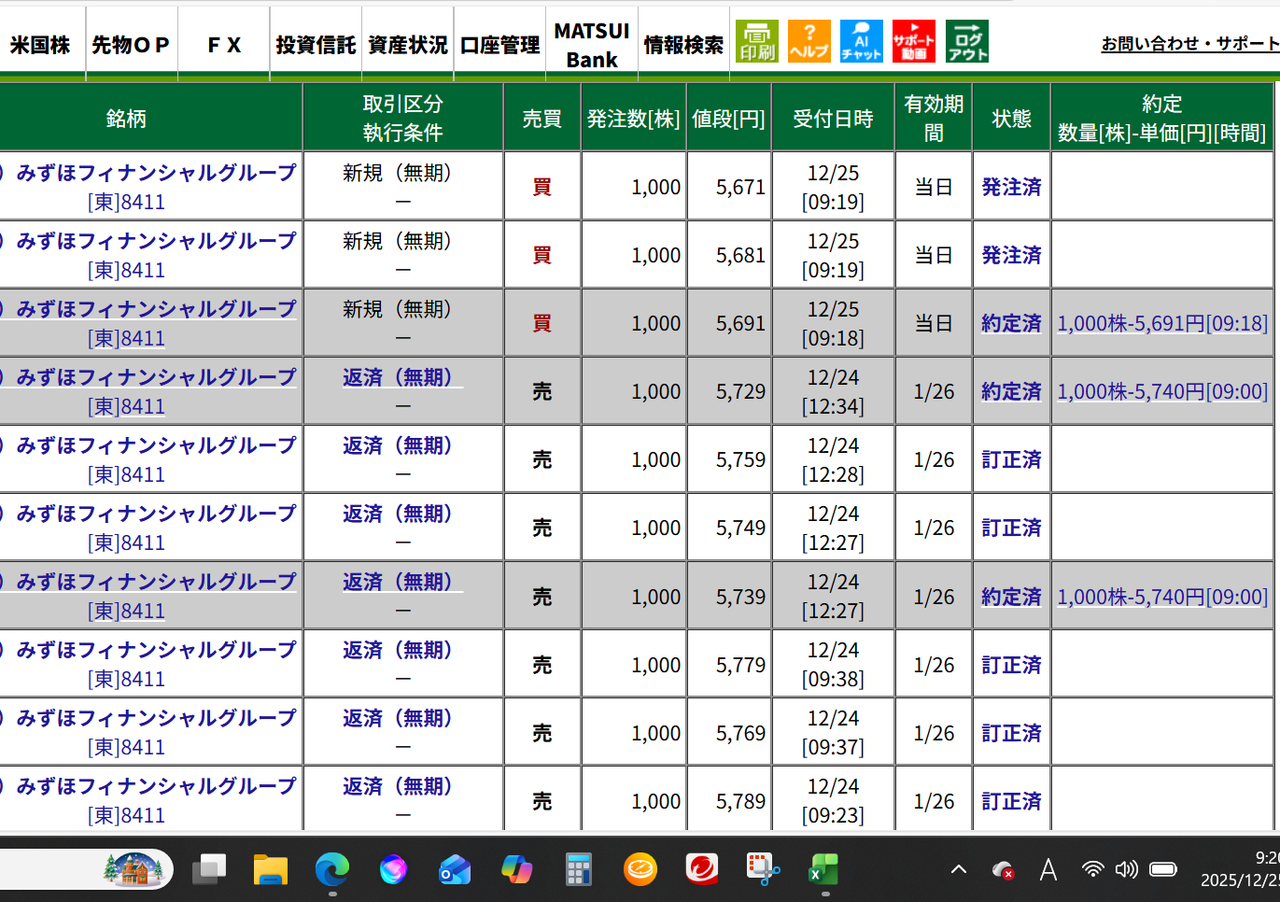Open the 約定済 status link of the 5,691 order

1011,322
